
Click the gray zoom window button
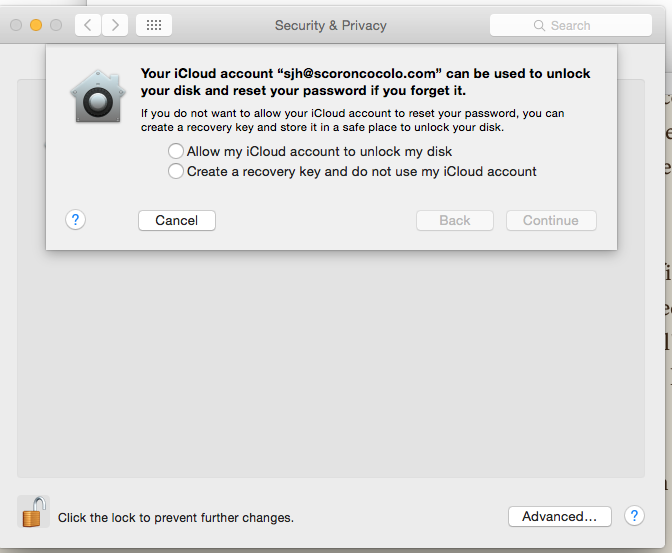[56, 24]
